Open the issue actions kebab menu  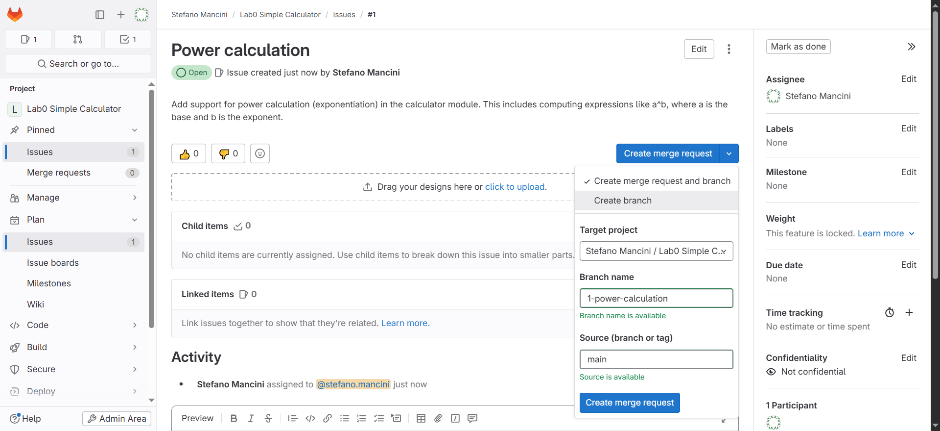pyautogui.click(x=729, y=49)
